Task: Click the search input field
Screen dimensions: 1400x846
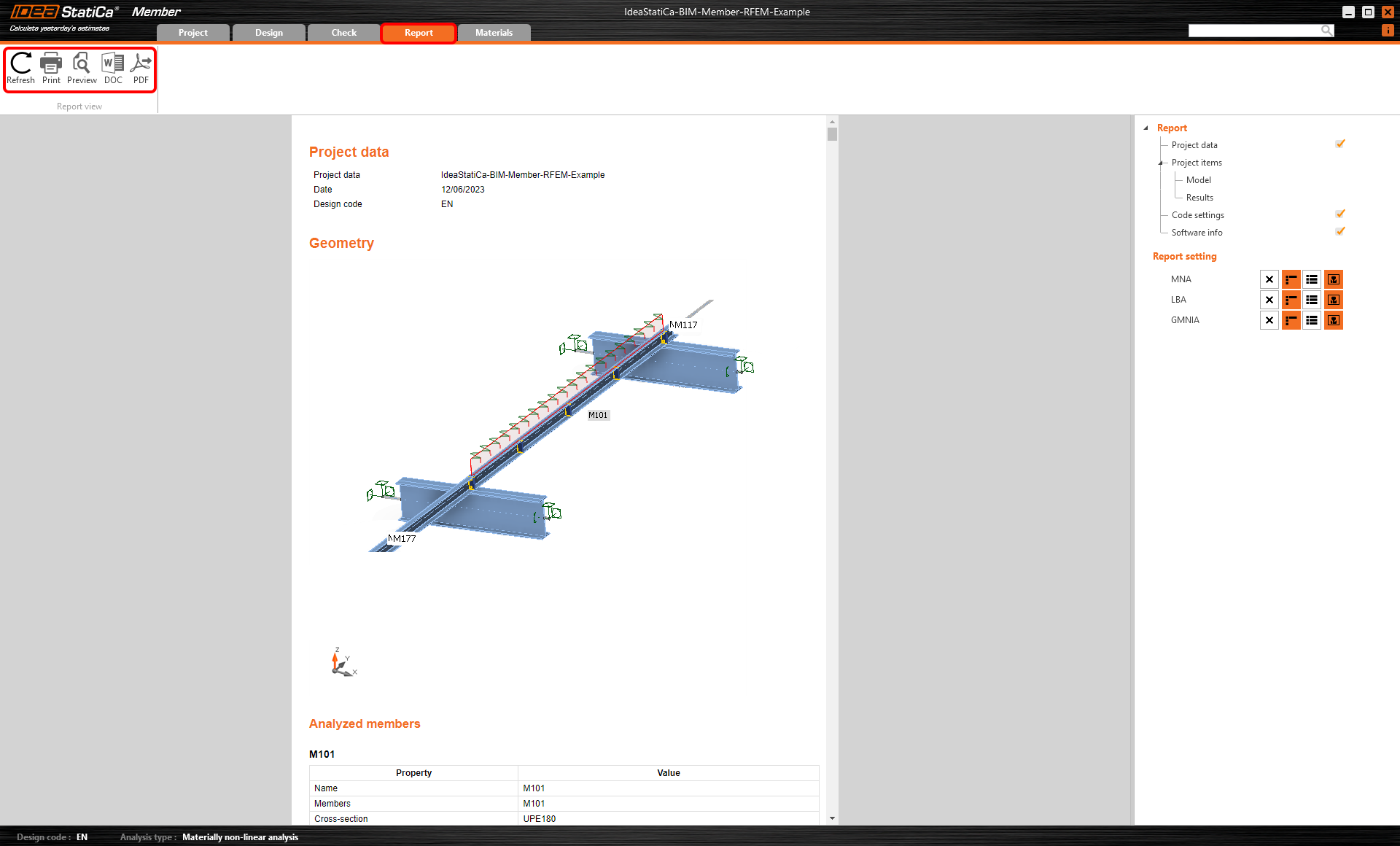Action: click(1254, 31)
